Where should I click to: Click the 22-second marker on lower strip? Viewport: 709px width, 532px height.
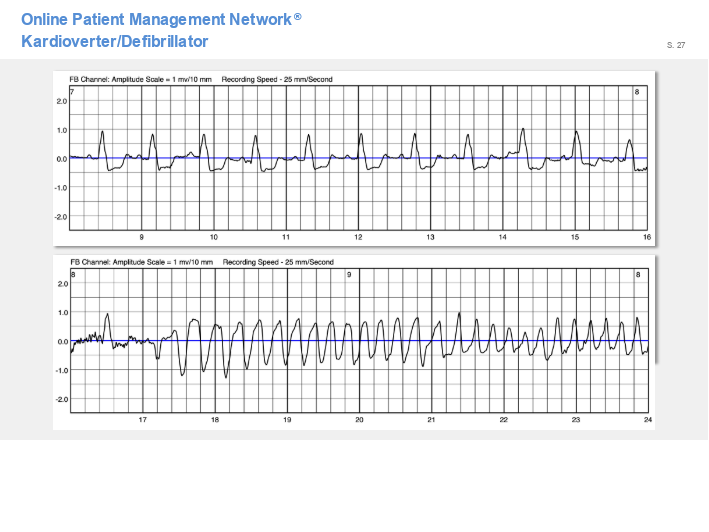pos(503,420)
